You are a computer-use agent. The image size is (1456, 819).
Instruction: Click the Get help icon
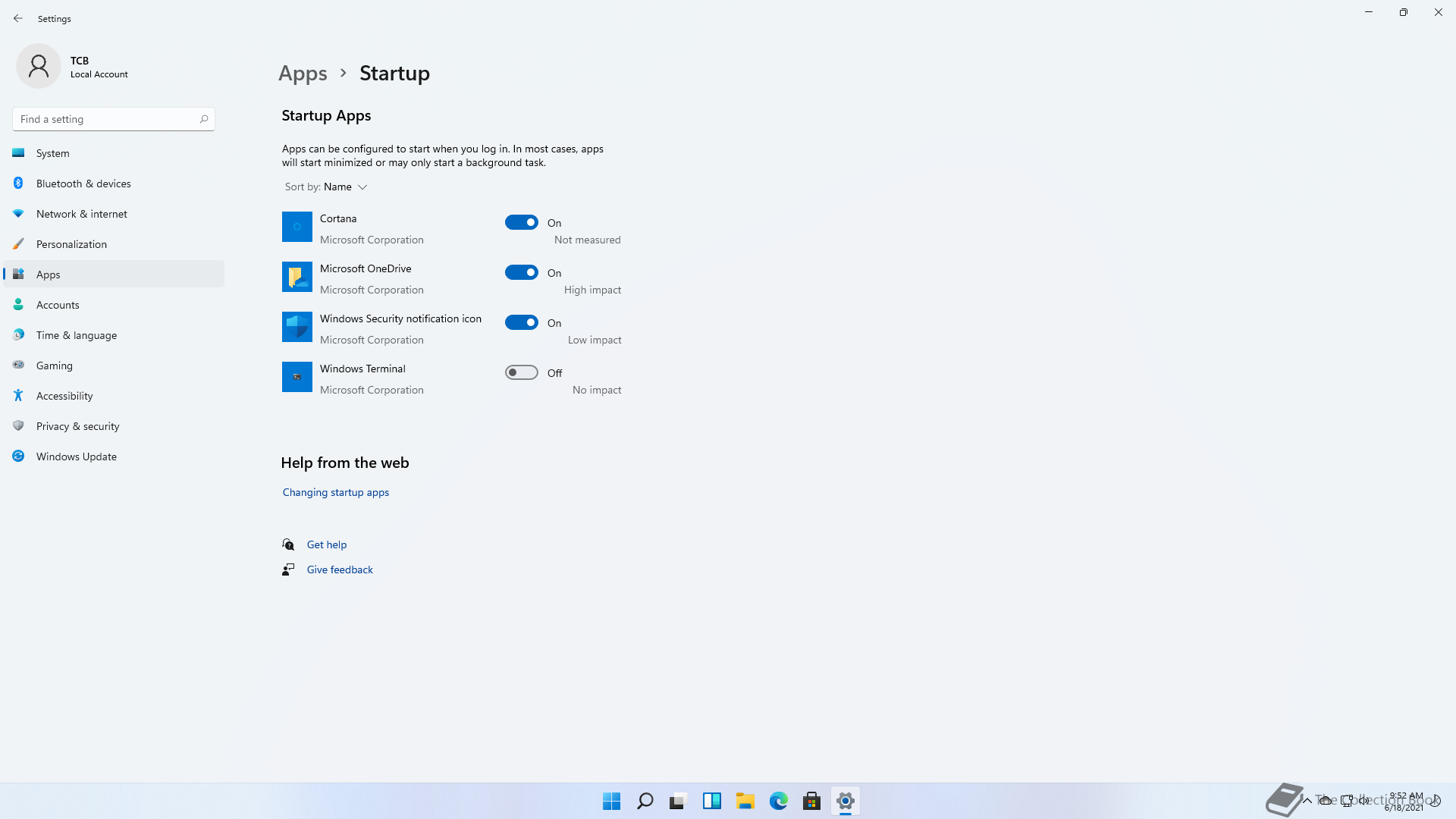click(x=288, y=544)
